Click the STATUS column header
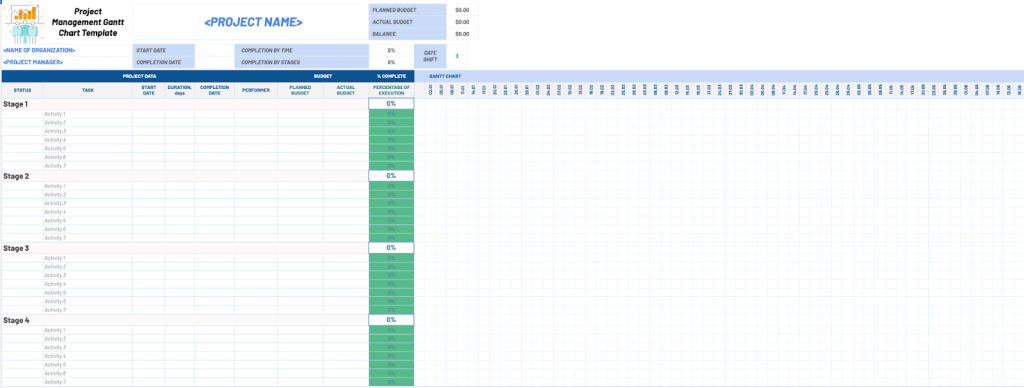This screenshot has width=1024, height=388. click(x=23, y=90)
